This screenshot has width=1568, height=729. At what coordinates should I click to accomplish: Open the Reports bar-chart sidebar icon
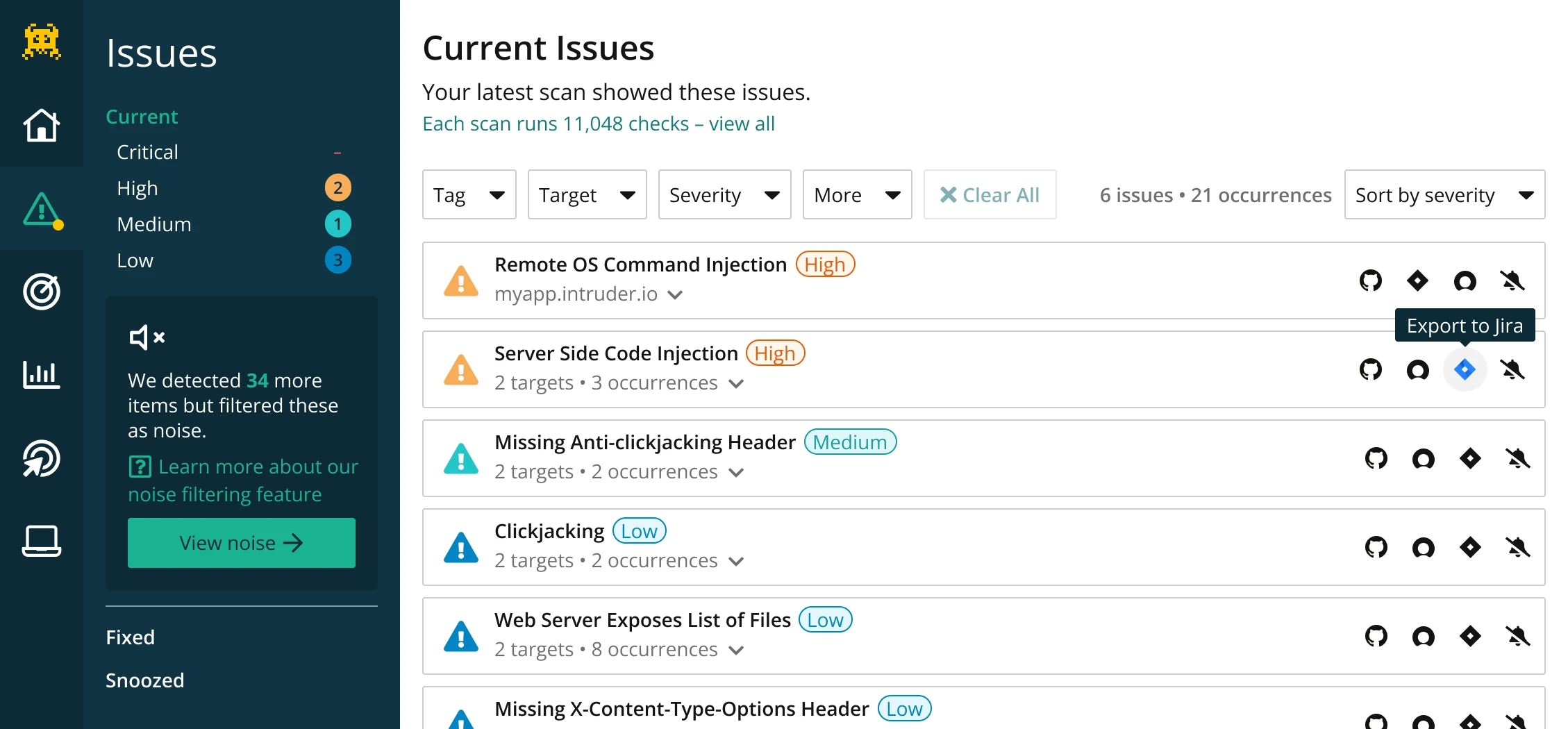click(x=41, y=375)
